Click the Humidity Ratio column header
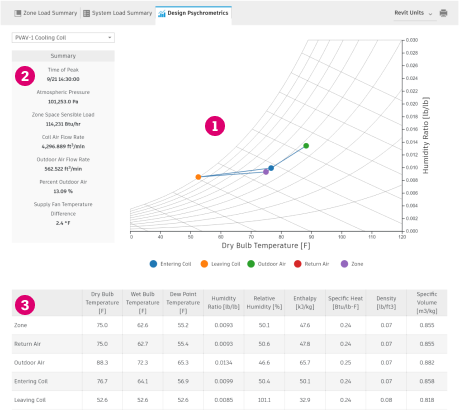 coord(224,303)
